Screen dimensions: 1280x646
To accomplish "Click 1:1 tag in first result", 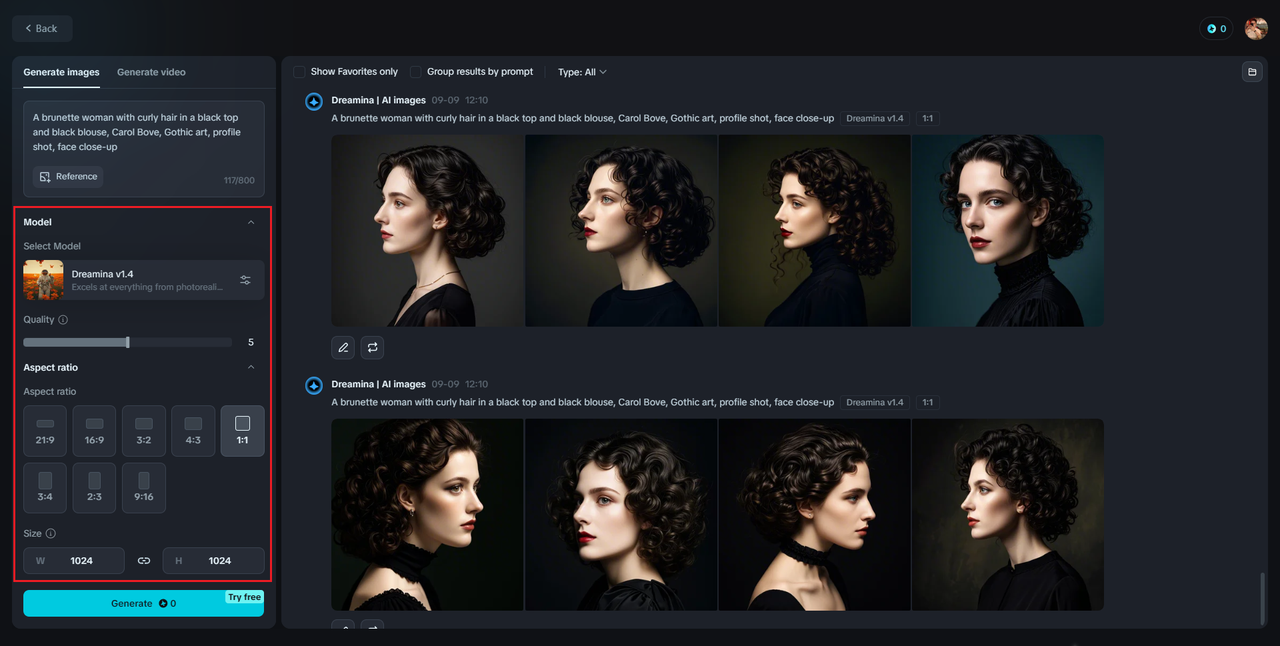I will pyautogui.click(x=927, y=118).
